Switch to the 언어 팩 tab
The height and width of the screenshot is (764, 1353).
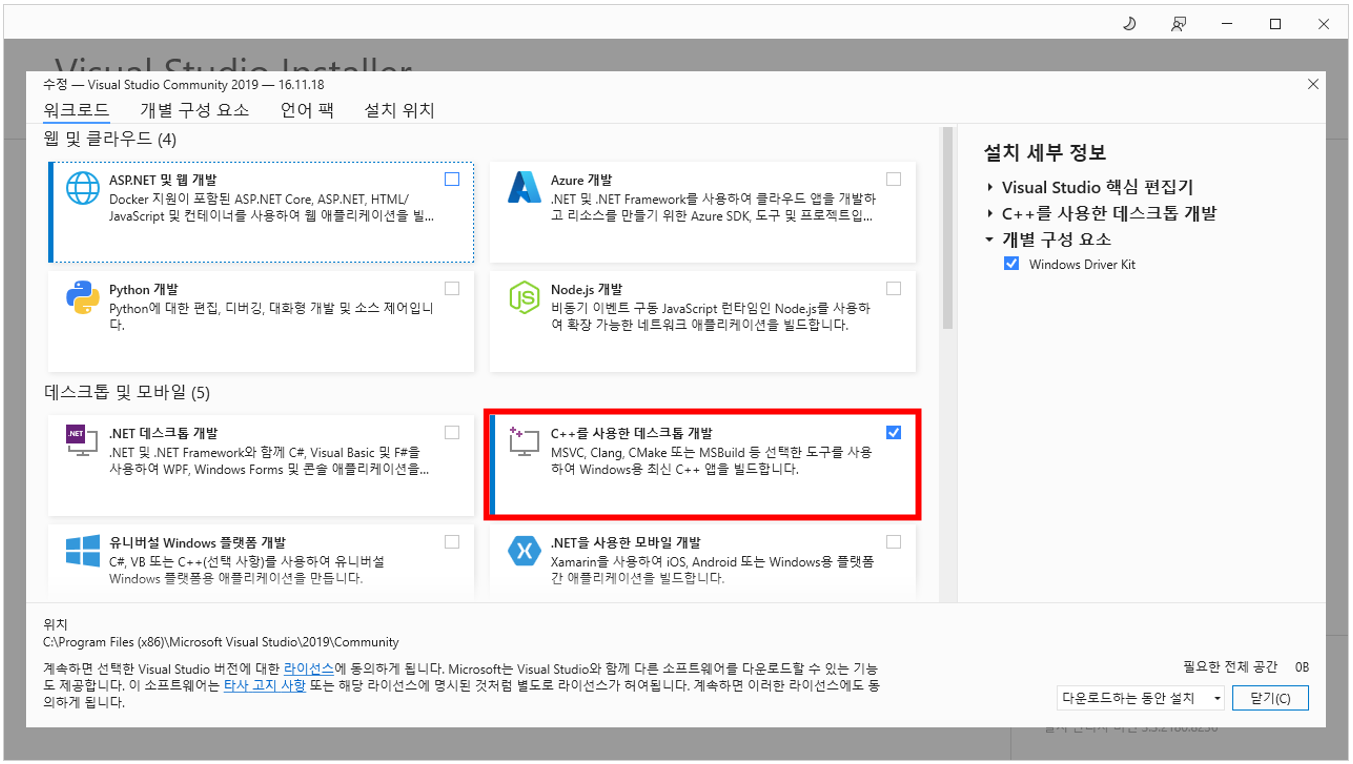point(306,110)
